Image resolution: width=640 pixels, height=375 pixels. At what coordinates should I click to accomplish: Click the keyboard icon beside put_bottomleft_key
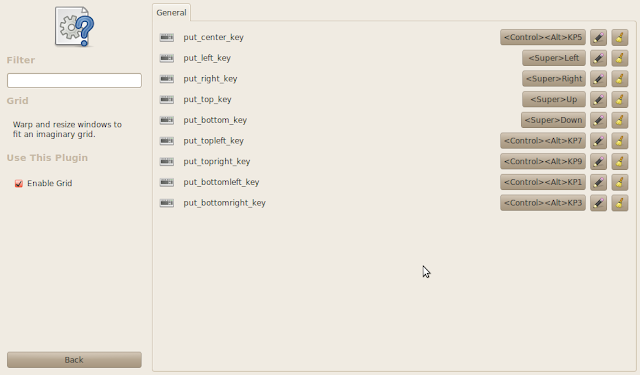pos(167,182)
